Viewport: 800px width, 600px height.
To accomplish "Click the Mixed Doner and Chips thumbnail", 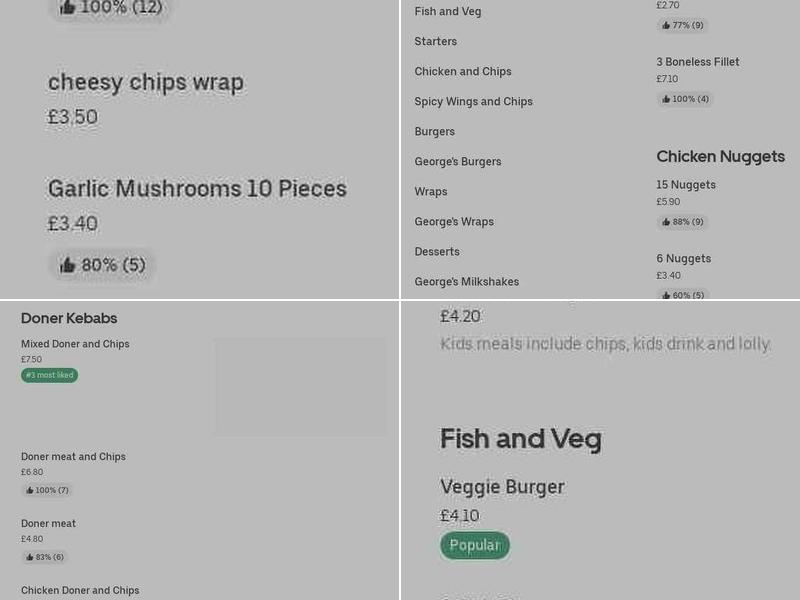I will 300,386.
